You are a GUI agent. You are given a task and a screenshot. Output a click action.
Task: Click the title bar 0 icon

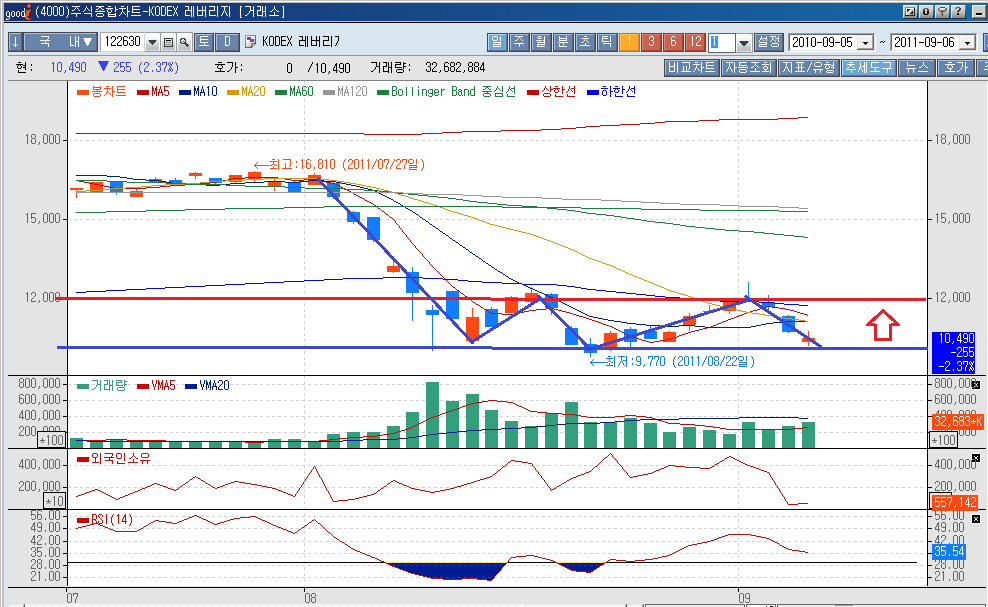pyautogui.click(x=926, y=11)
